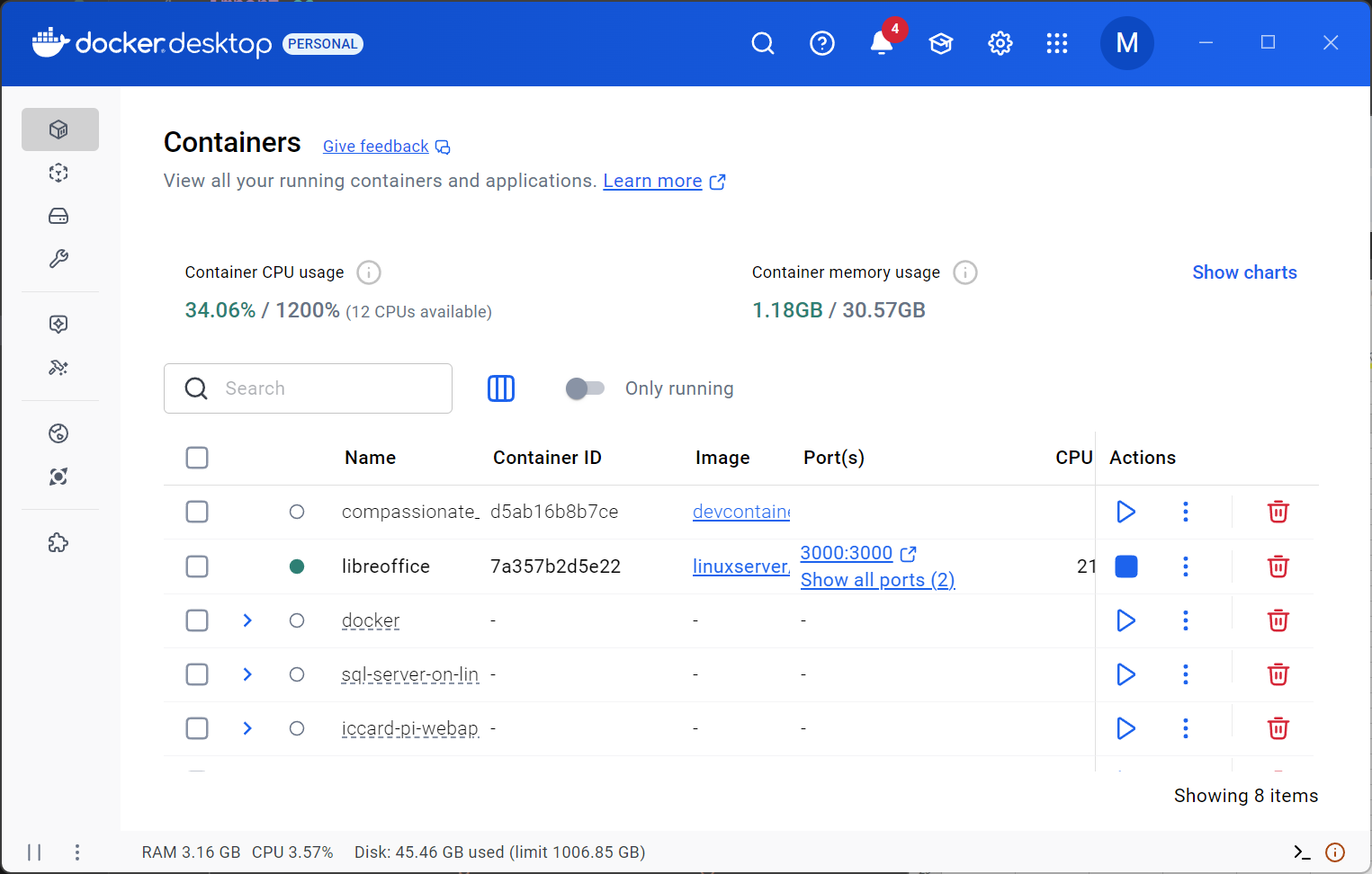Open the Extensions puzzle icon in sidebar
This screenshot has height=874, width=1372.
tap(58, 542)
